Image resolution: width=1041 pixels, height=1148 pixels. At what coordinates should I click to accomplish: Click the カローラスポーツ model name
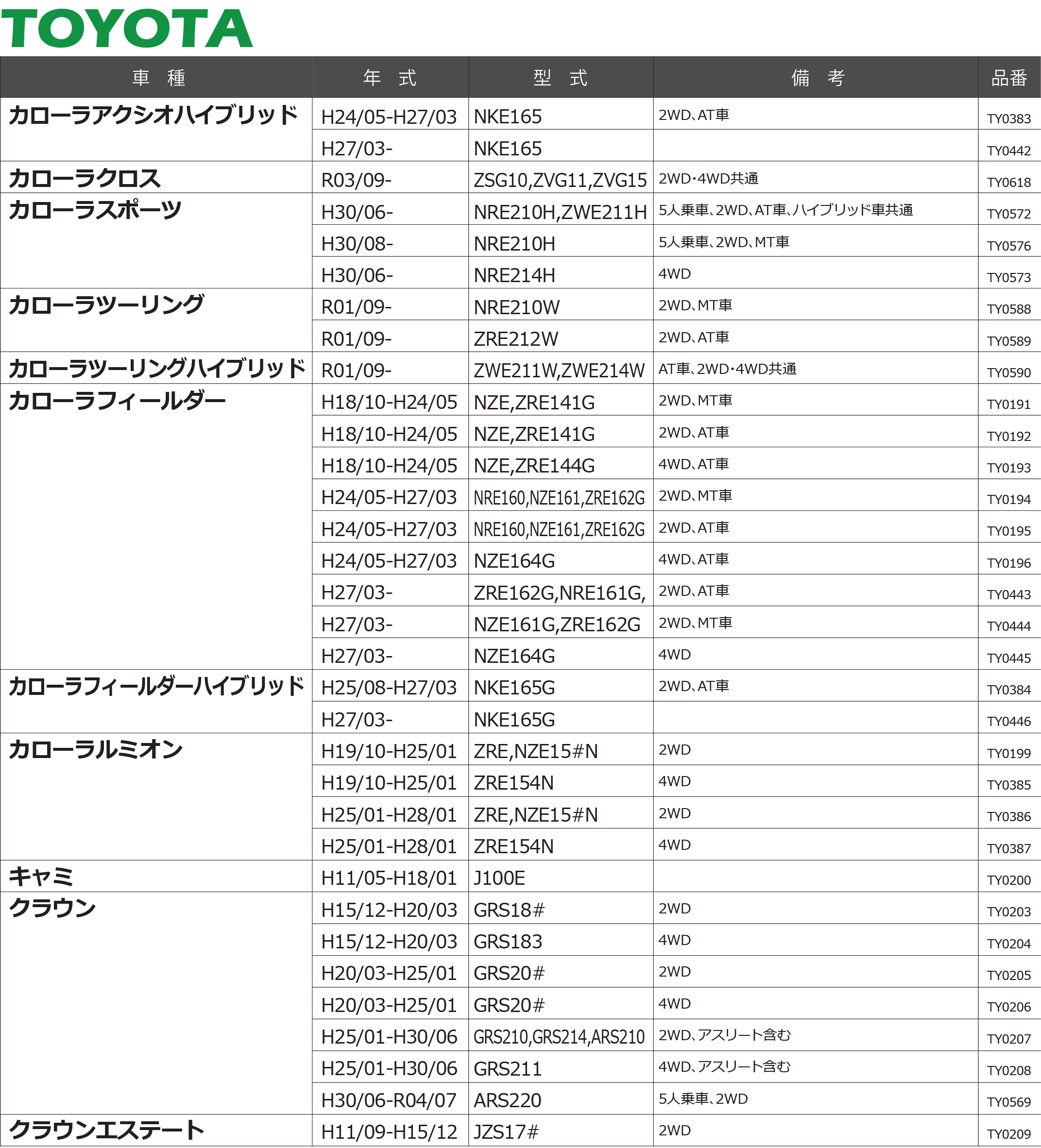coord(95,210)
